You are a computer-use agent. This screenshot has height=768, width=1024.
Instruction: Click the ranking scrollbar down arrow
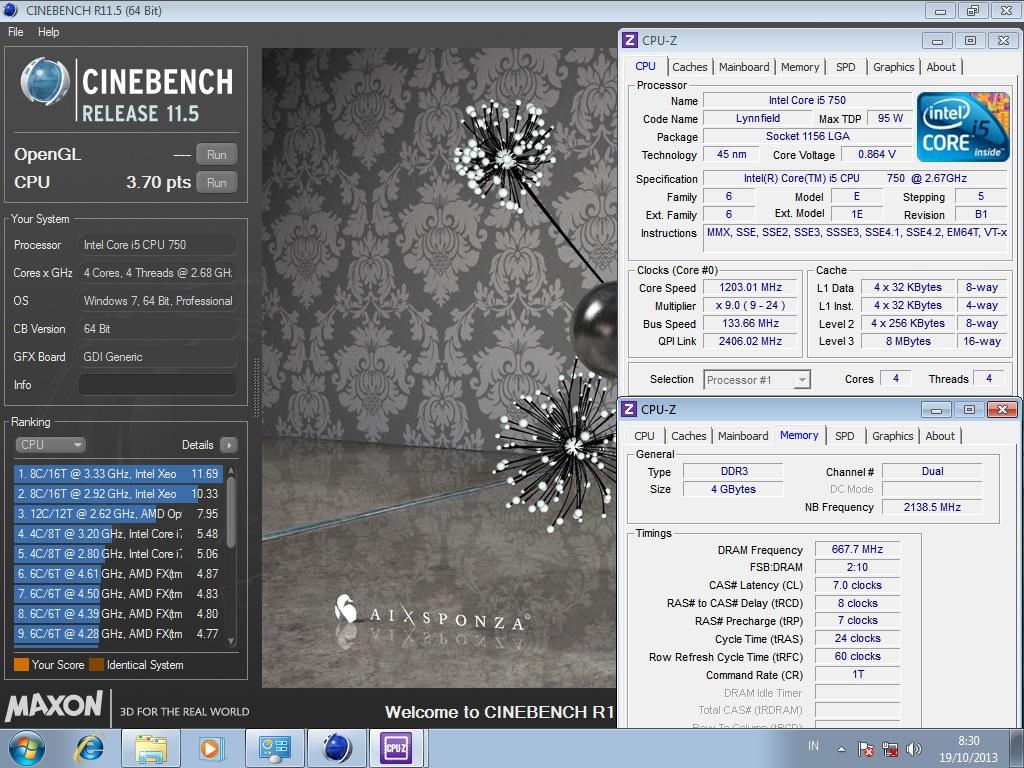pyautogui.click(x=231, y=642)
